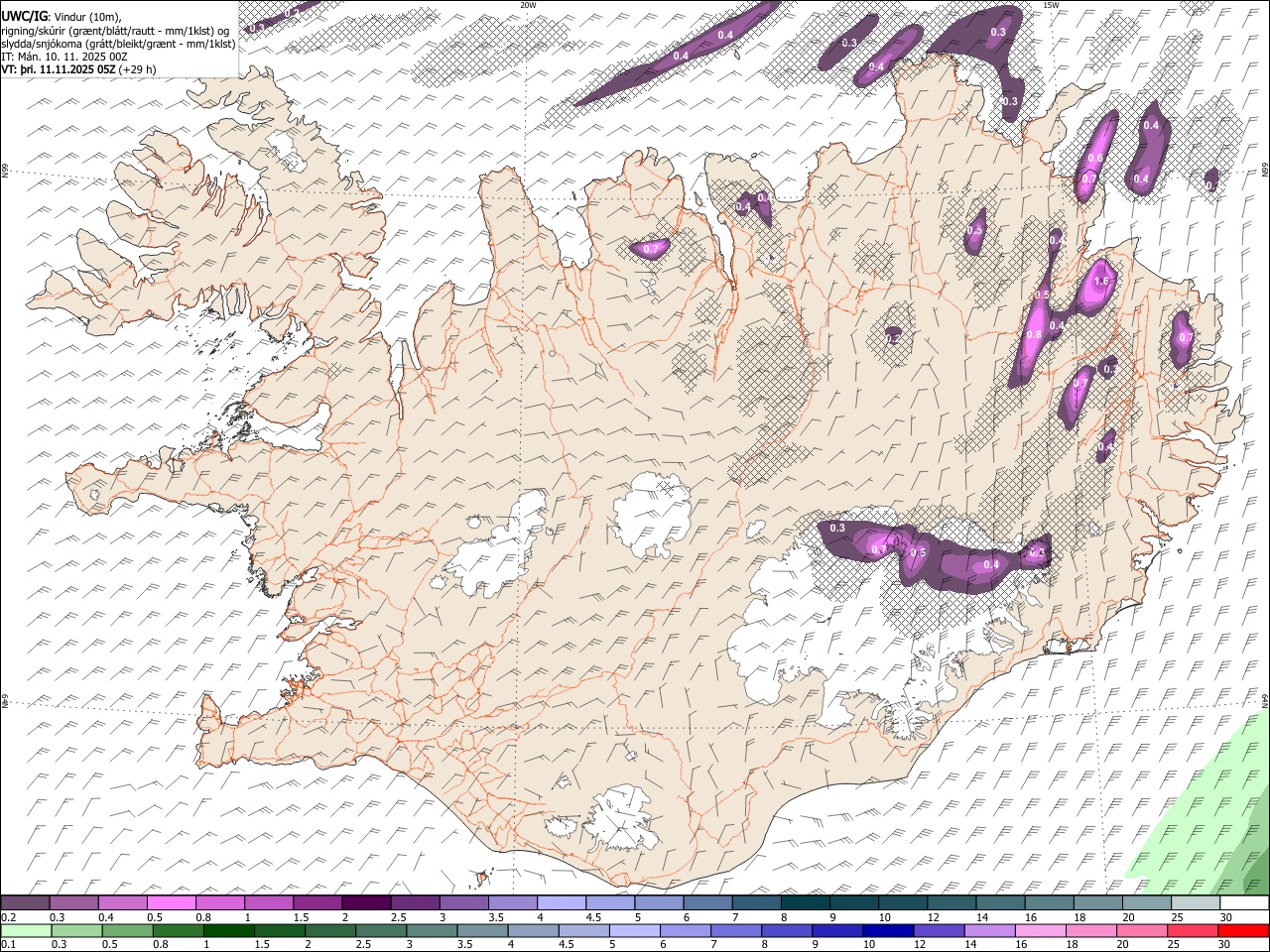Click '4.5' label in bottom legend row

[x=566, y=944]
